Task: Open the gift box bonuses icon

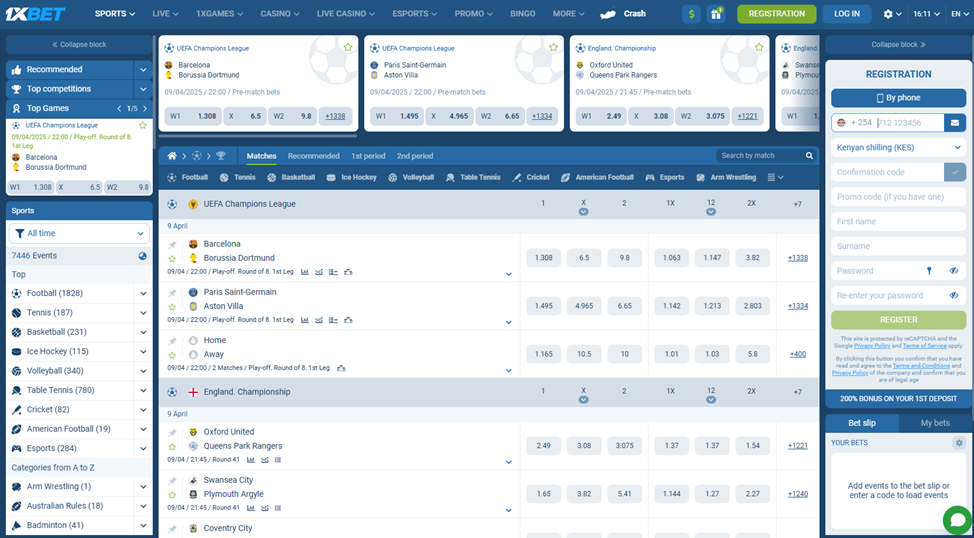Action: (x=716, y=14)
